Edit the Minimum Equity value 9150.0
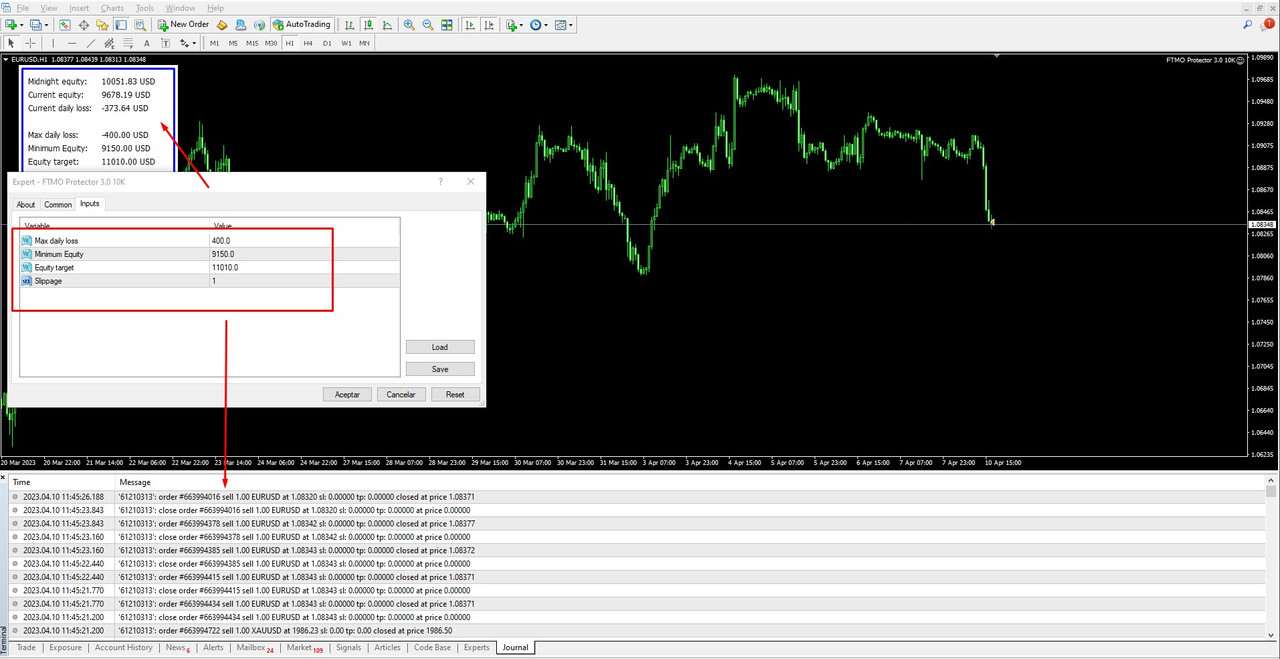This screenshot has width=1280, height=659. click(x=304, y=254)
